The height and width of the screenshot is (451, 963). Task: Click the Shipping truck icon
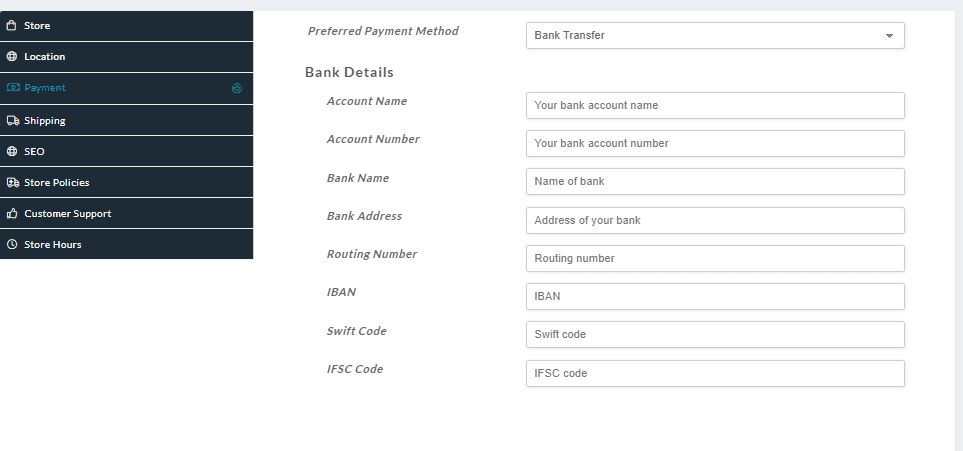coord(13,121)
